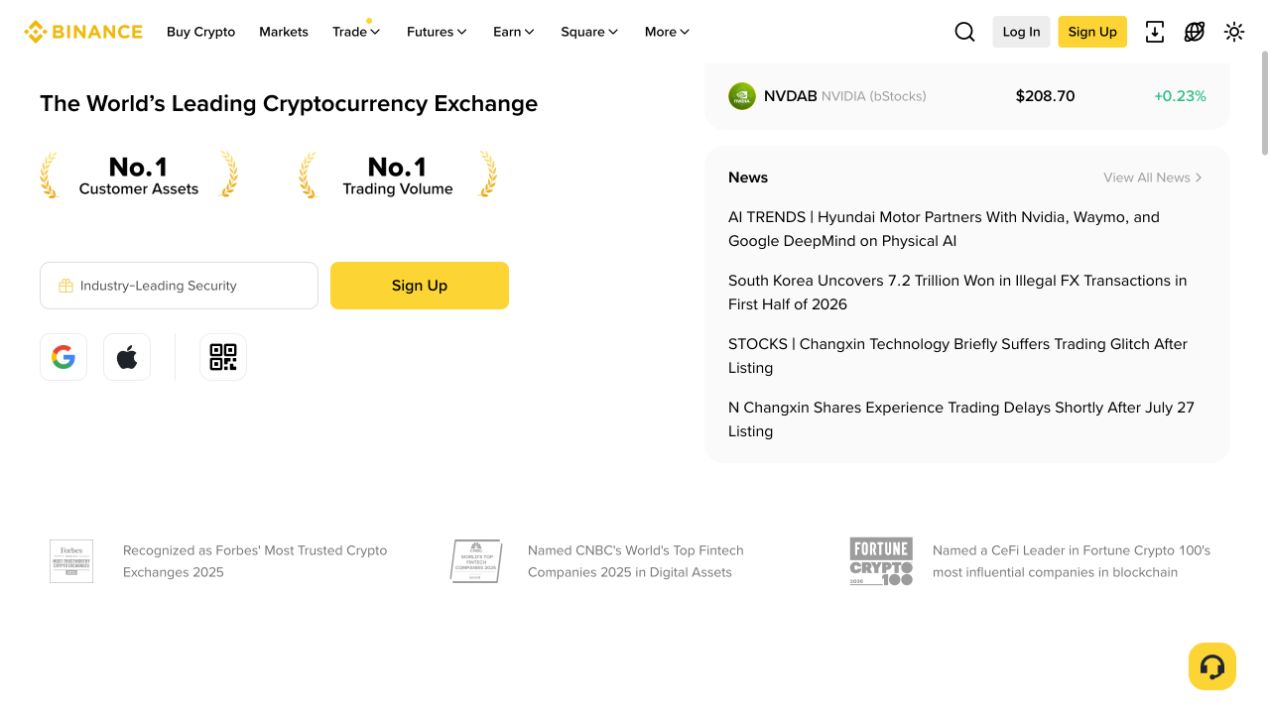Open Buy Crypto in navigation

tap(201, 32)
